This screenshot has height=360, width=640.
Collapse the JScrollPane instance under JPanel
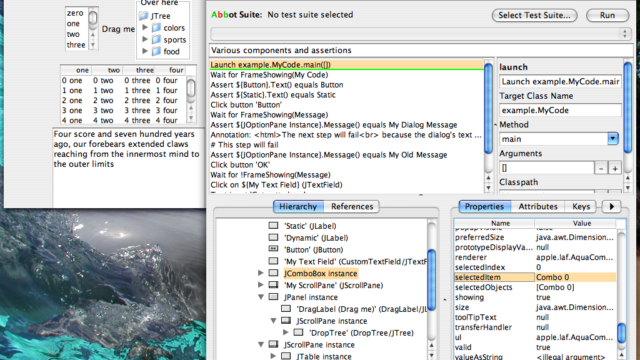coord(274,321)
